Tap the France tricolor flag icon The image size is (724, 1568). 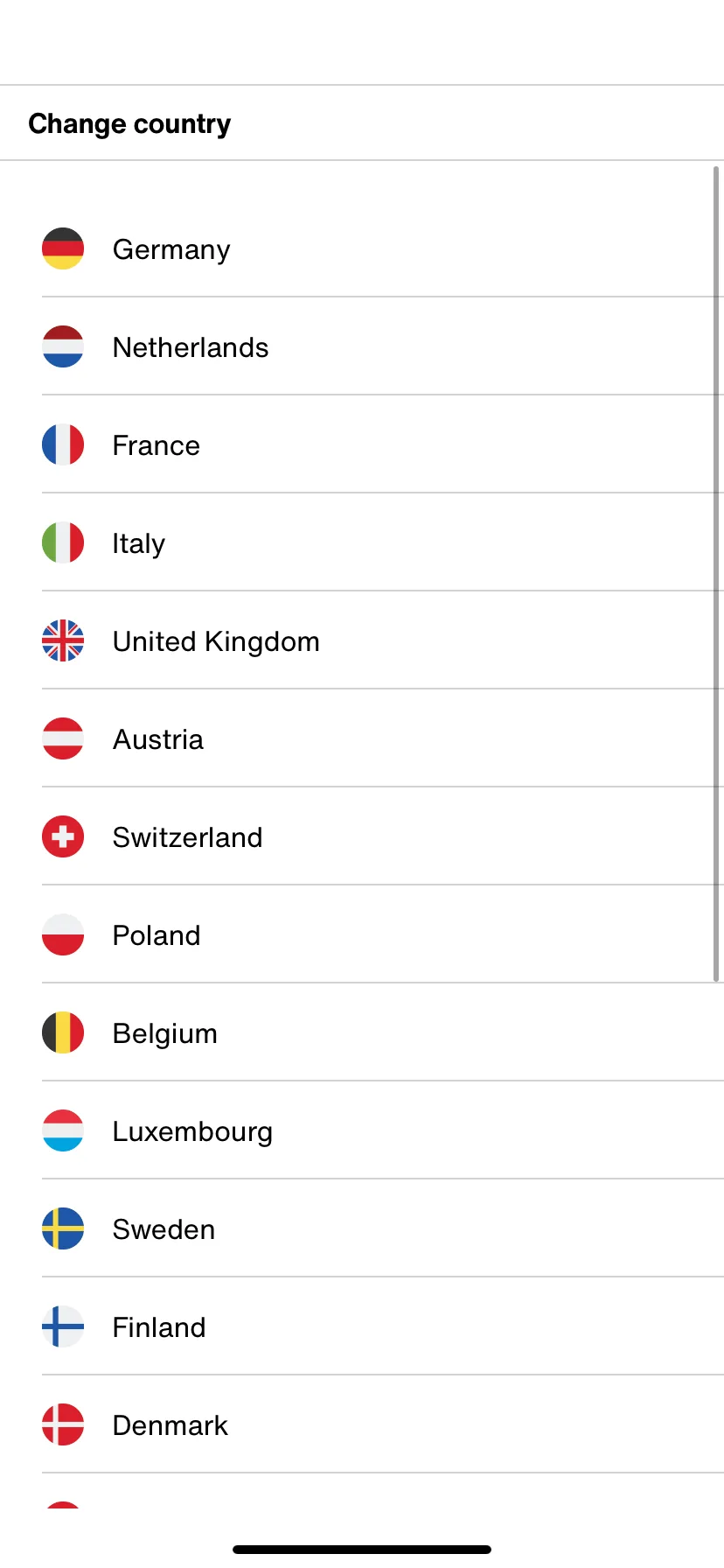coord(63,444)
